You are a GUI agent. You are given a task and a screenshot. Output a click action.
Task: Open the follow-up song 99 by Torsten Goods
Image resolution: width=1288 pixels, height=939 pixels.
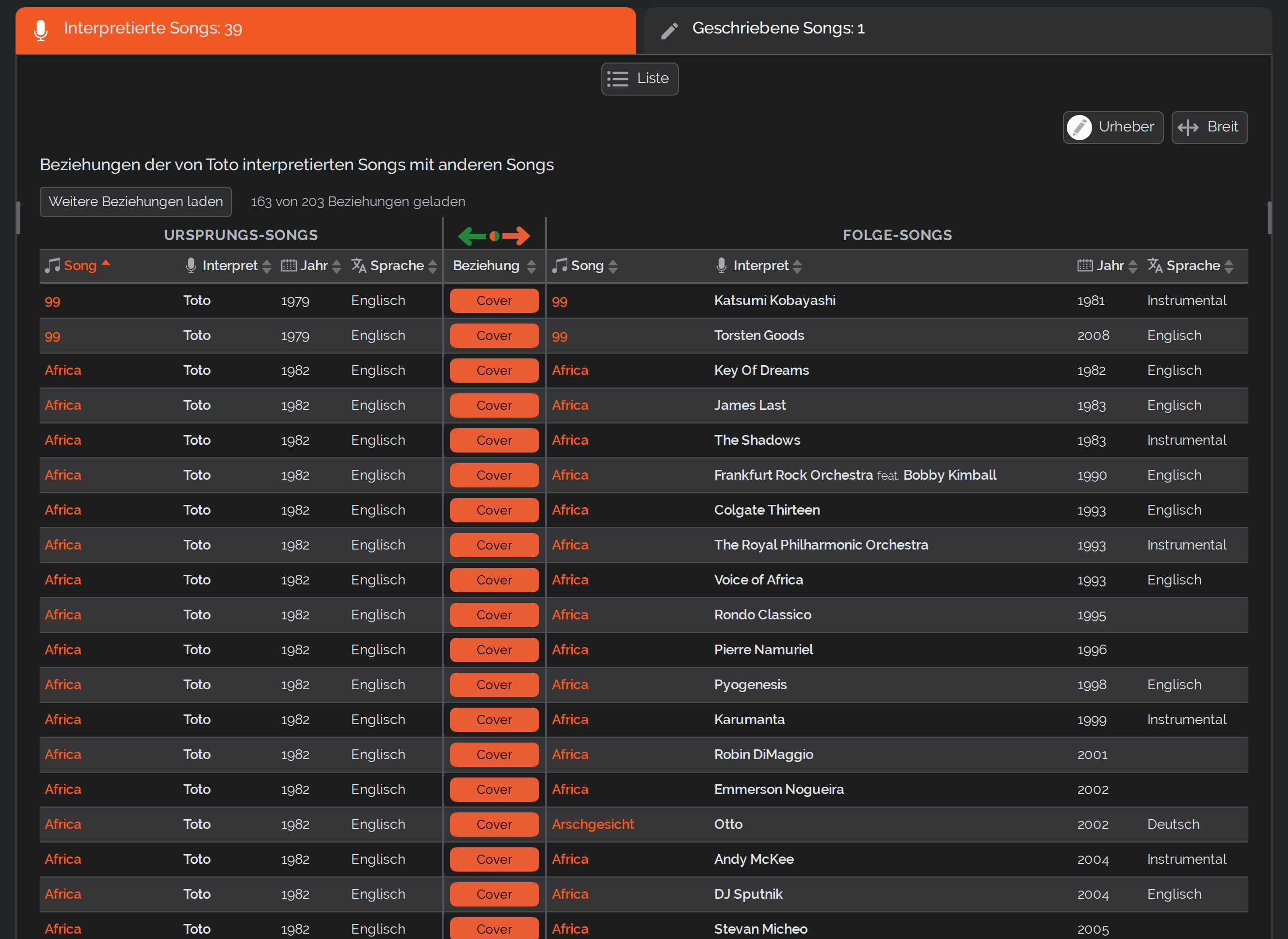[560, 337]
